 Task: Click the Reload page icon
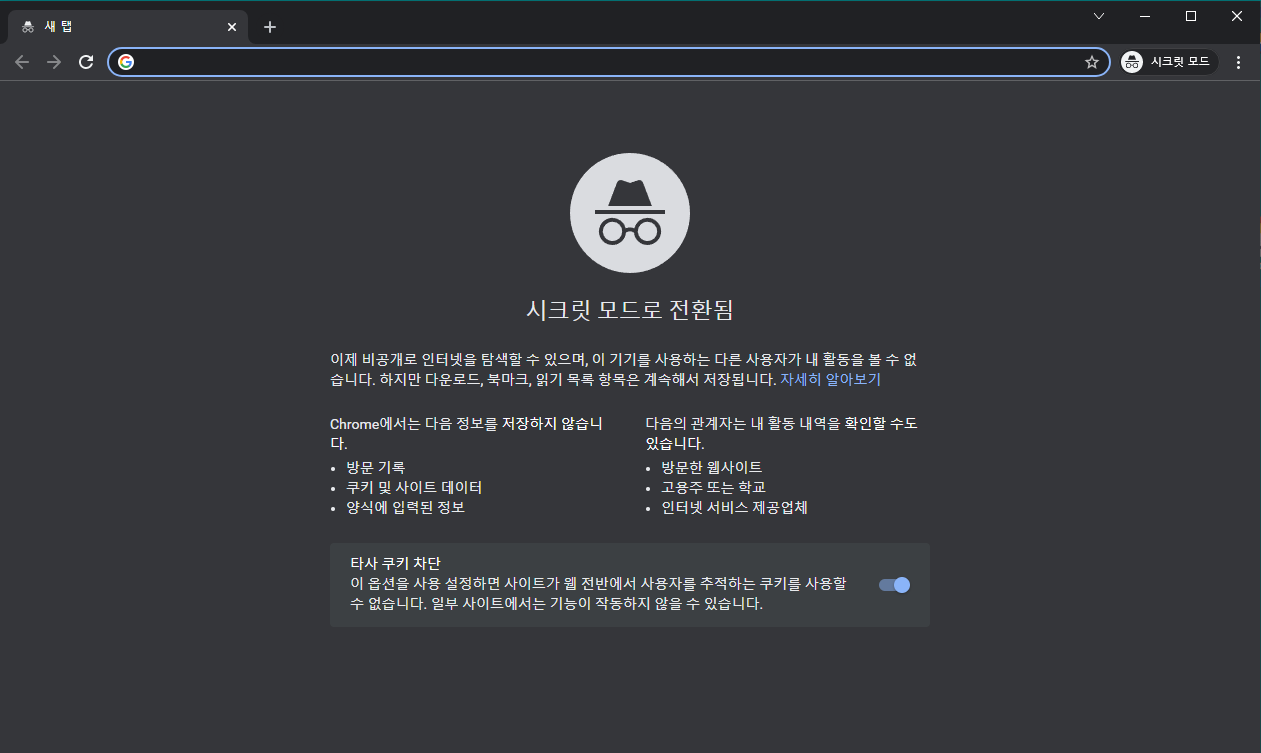[x=85, y=61]
